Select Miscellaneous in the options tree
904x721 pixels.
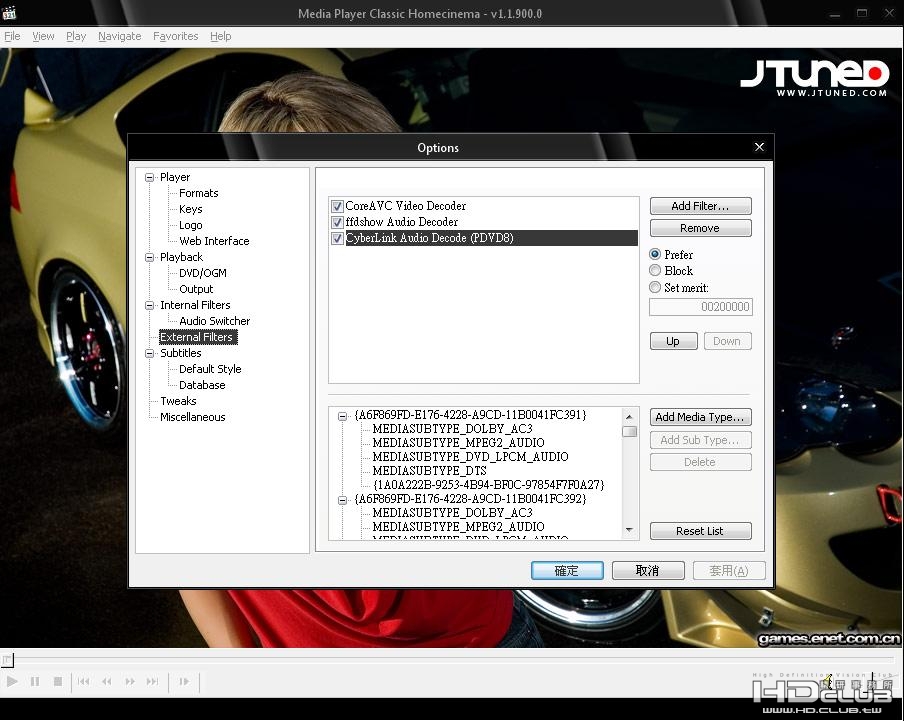pyautogui.click(x=193, y=417)
